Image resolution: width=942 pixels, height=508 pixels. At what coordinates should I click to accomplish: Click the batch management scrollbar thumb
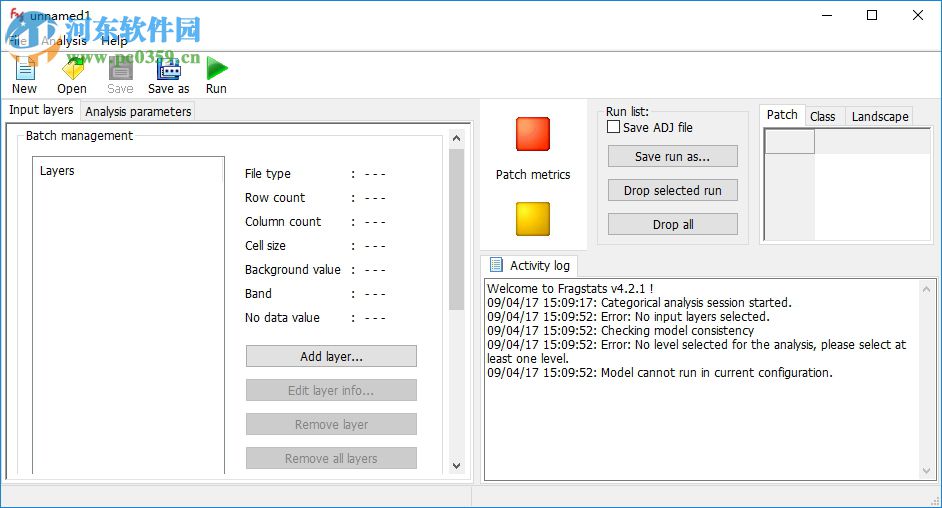[457, 229]
